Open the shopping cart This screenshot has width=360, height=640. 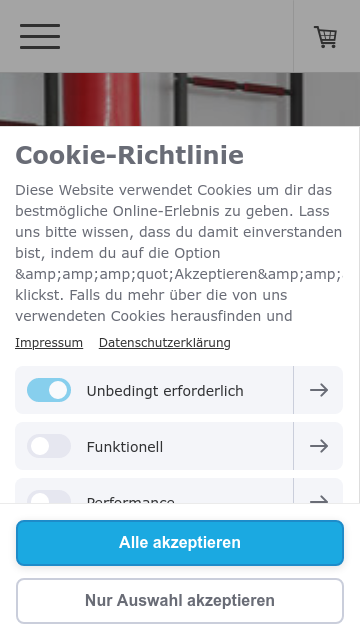point(325,37)
